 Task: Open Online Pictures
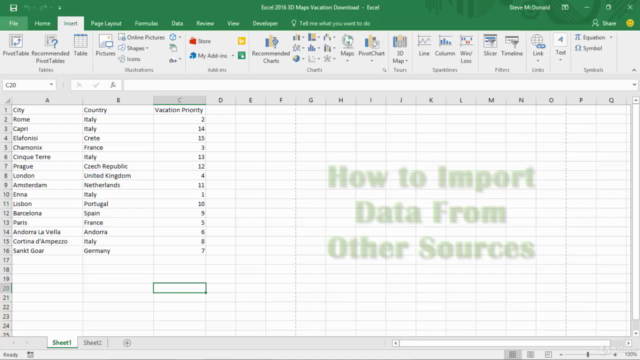[141, 37]
